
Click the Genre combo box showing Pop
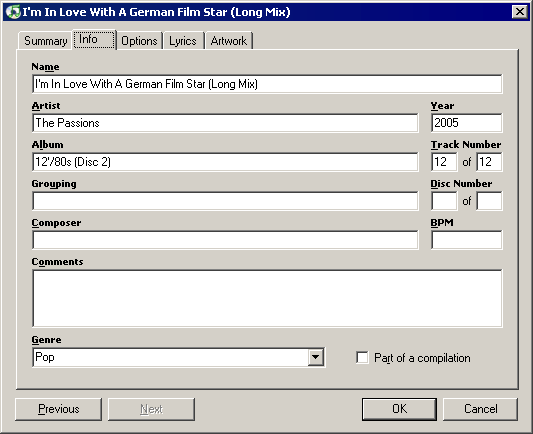(179, 357)
